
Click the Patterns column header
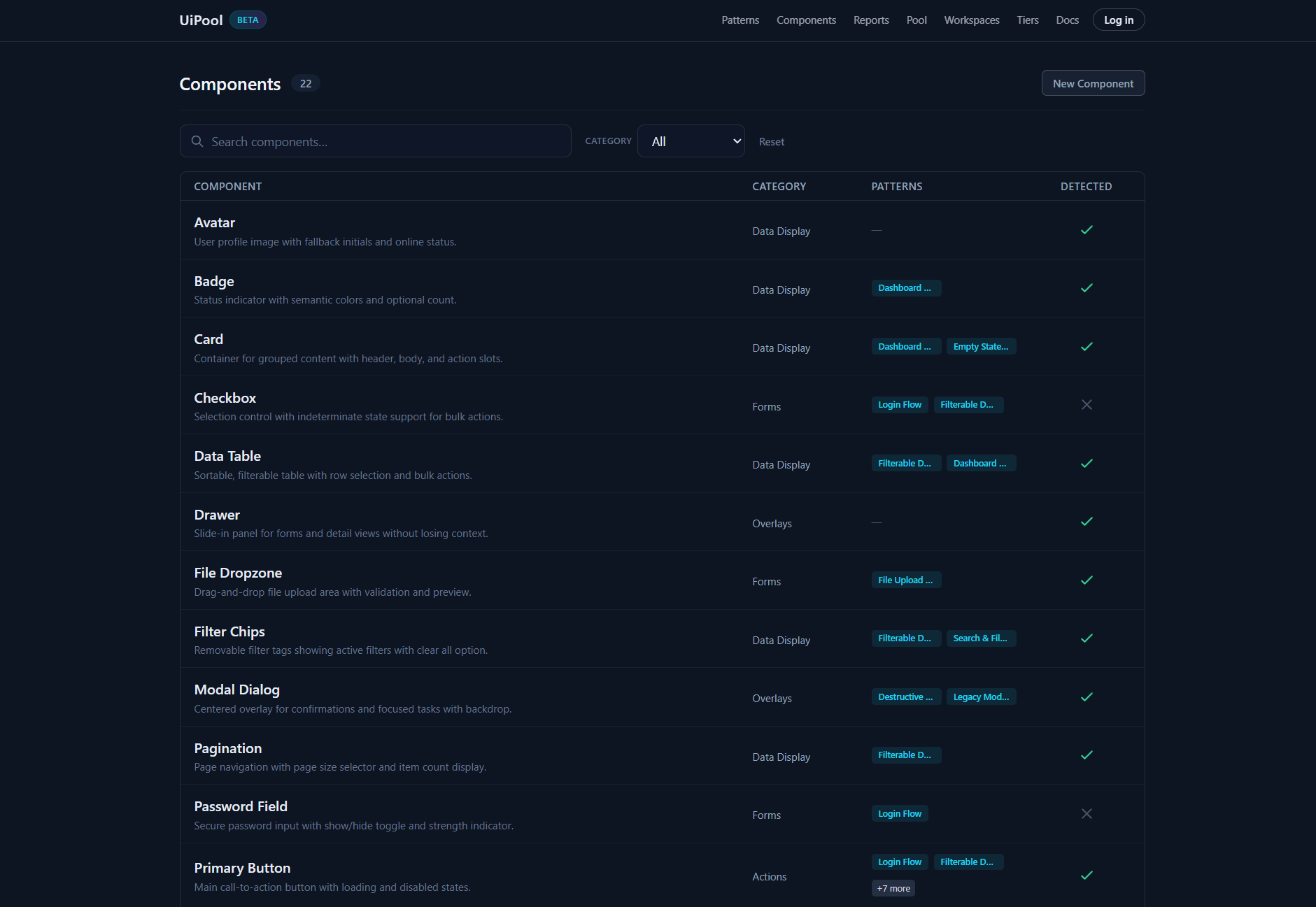[x=896, y=187]
